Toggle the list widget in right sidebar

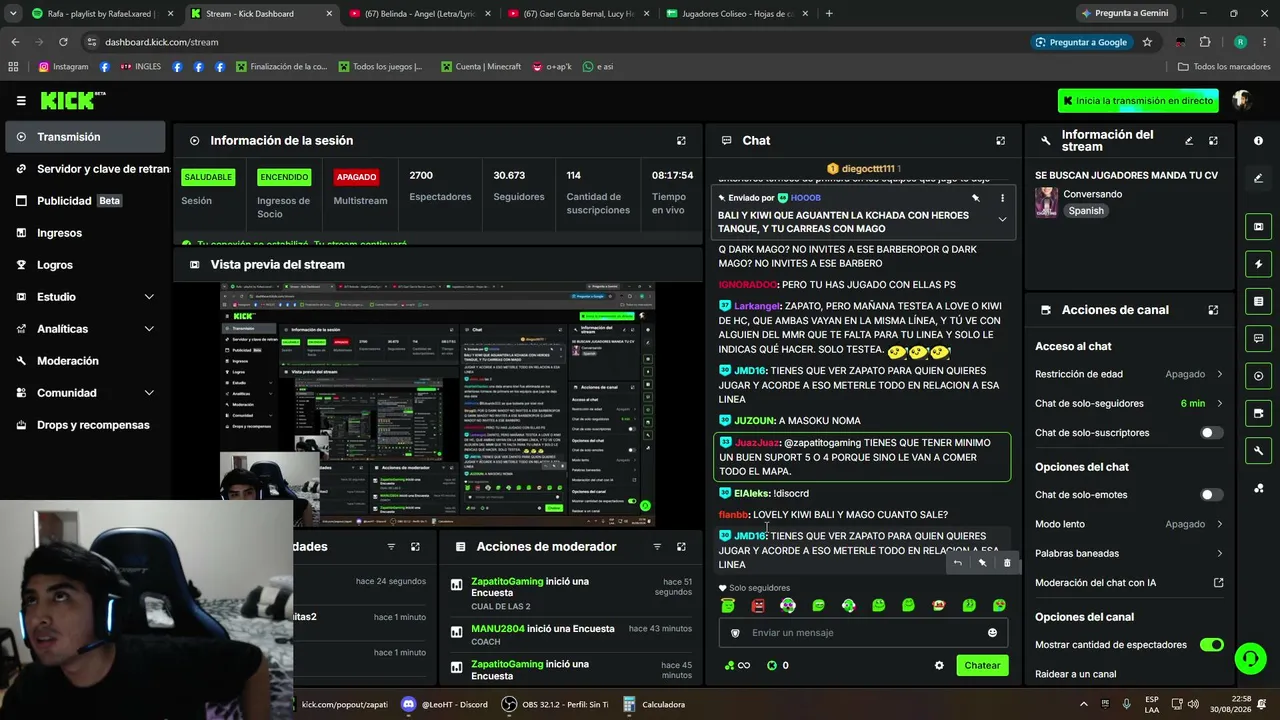tap(1258, 301)
